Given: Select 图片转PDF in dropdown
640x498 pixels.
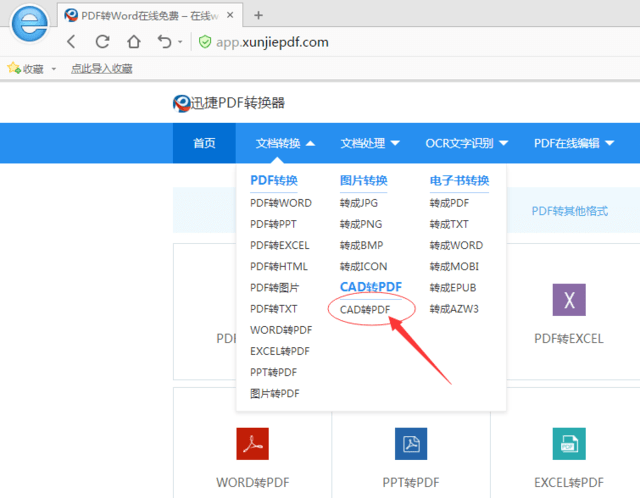Looking at the screenshot, I should [274, 394].
